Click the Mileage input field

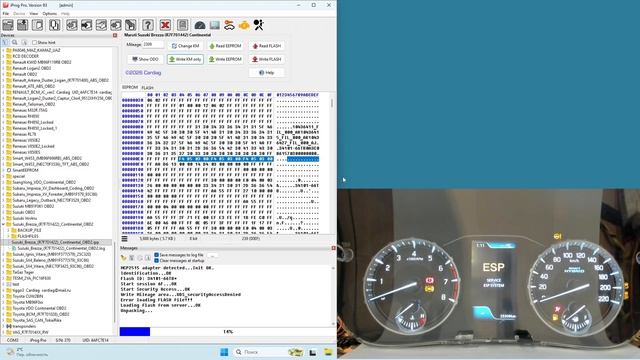pos(153,44)
